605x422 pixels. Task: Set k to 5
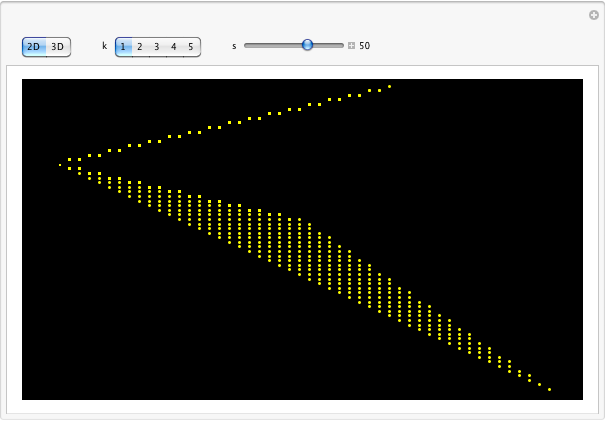pos(191,46)
